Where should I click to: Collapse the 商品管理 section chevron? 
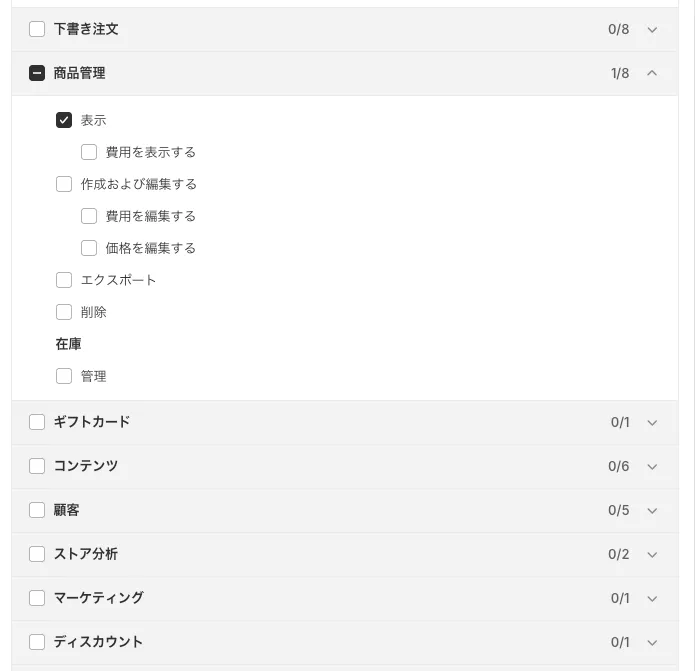(652, 73)
